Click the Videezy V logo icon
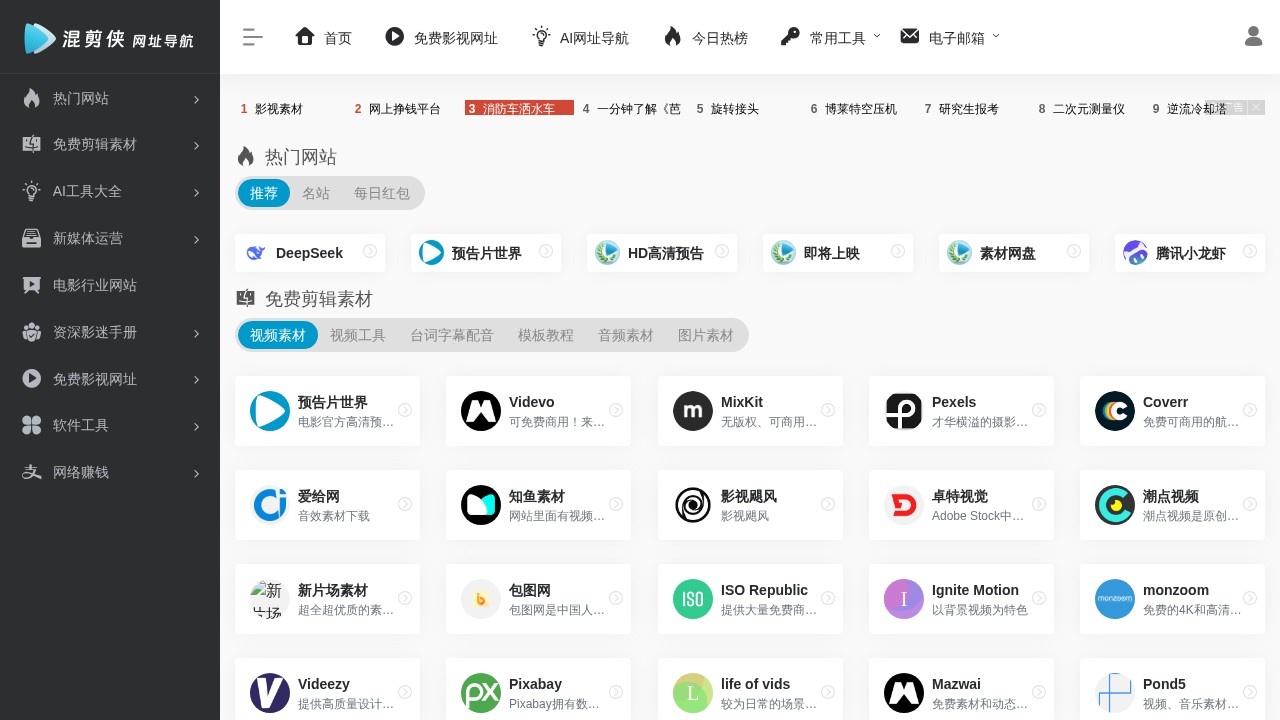 [x=270, y=693]
